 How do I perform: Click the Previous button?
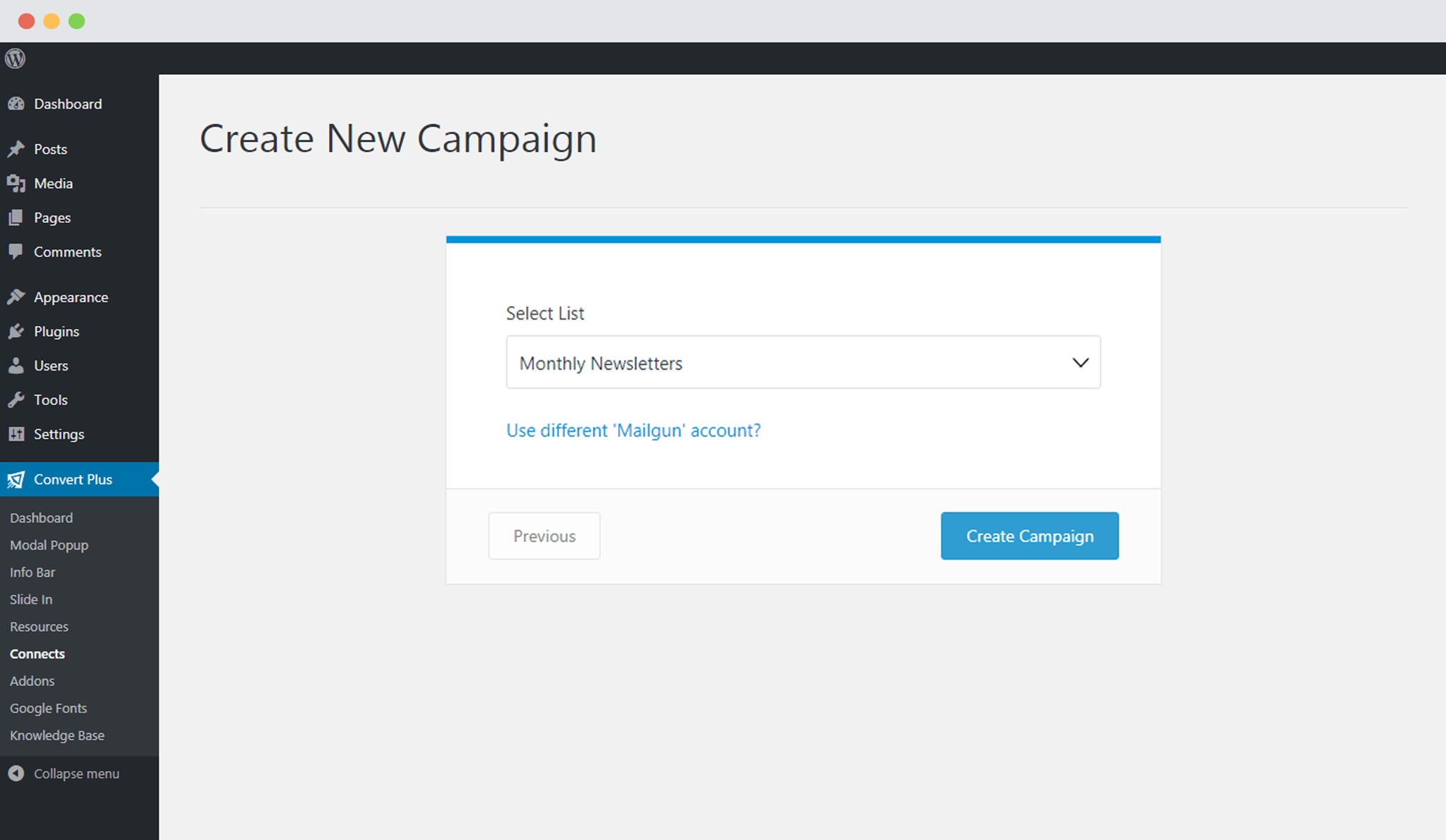pos(544,536)
